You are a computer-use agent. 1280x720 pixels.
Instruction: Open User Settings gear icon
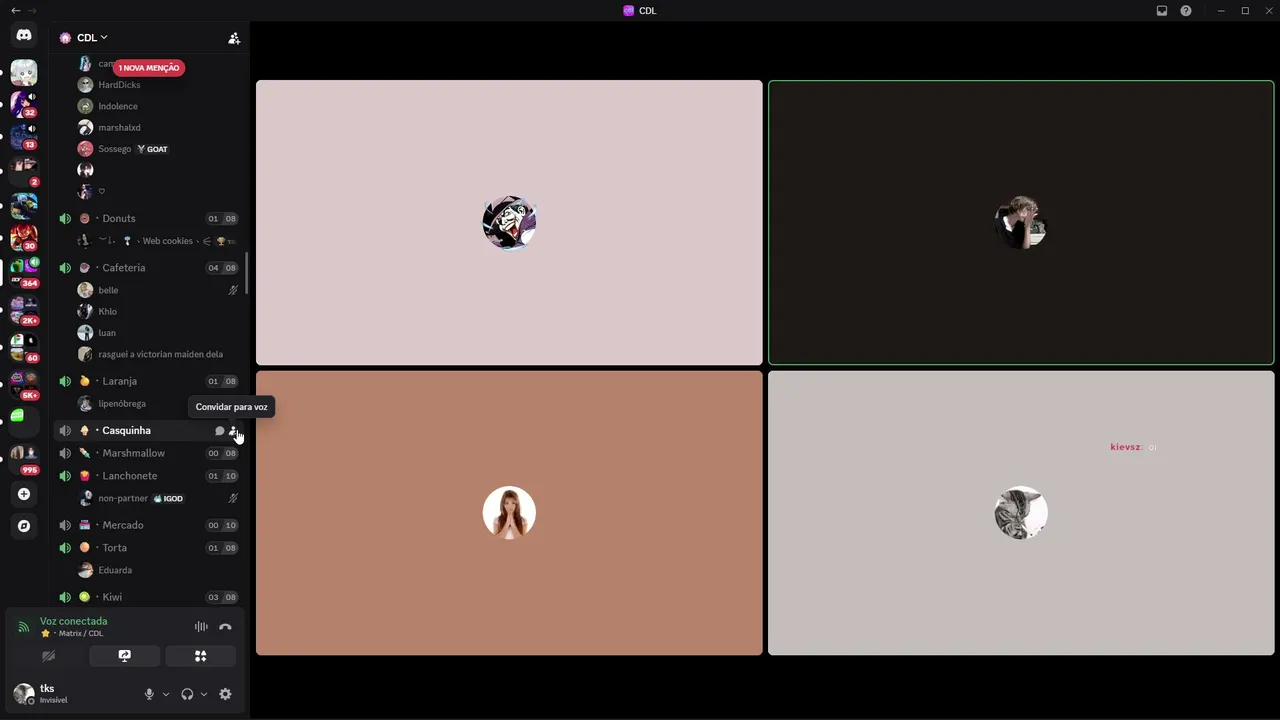[x=225, y=694]
